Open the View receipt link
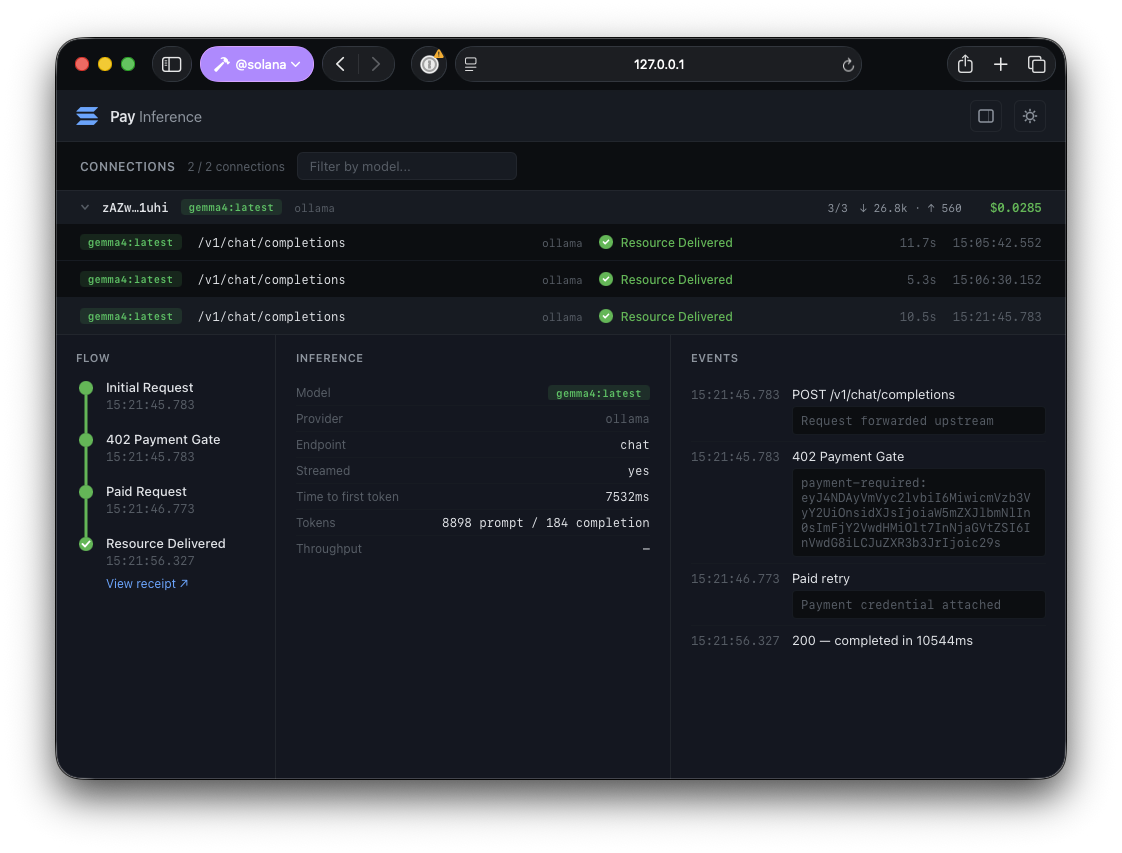The width and height of the screenshot is (1122, 853). (x=147, y=584)
